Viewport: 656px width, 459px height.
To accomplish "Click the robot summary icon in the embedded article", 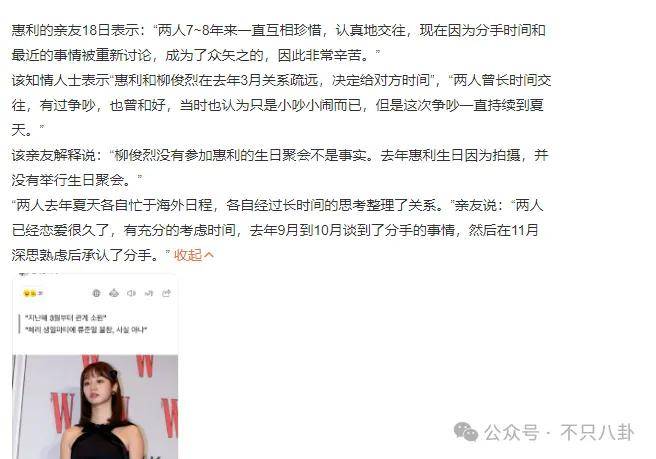I will (x=114, y=293).
